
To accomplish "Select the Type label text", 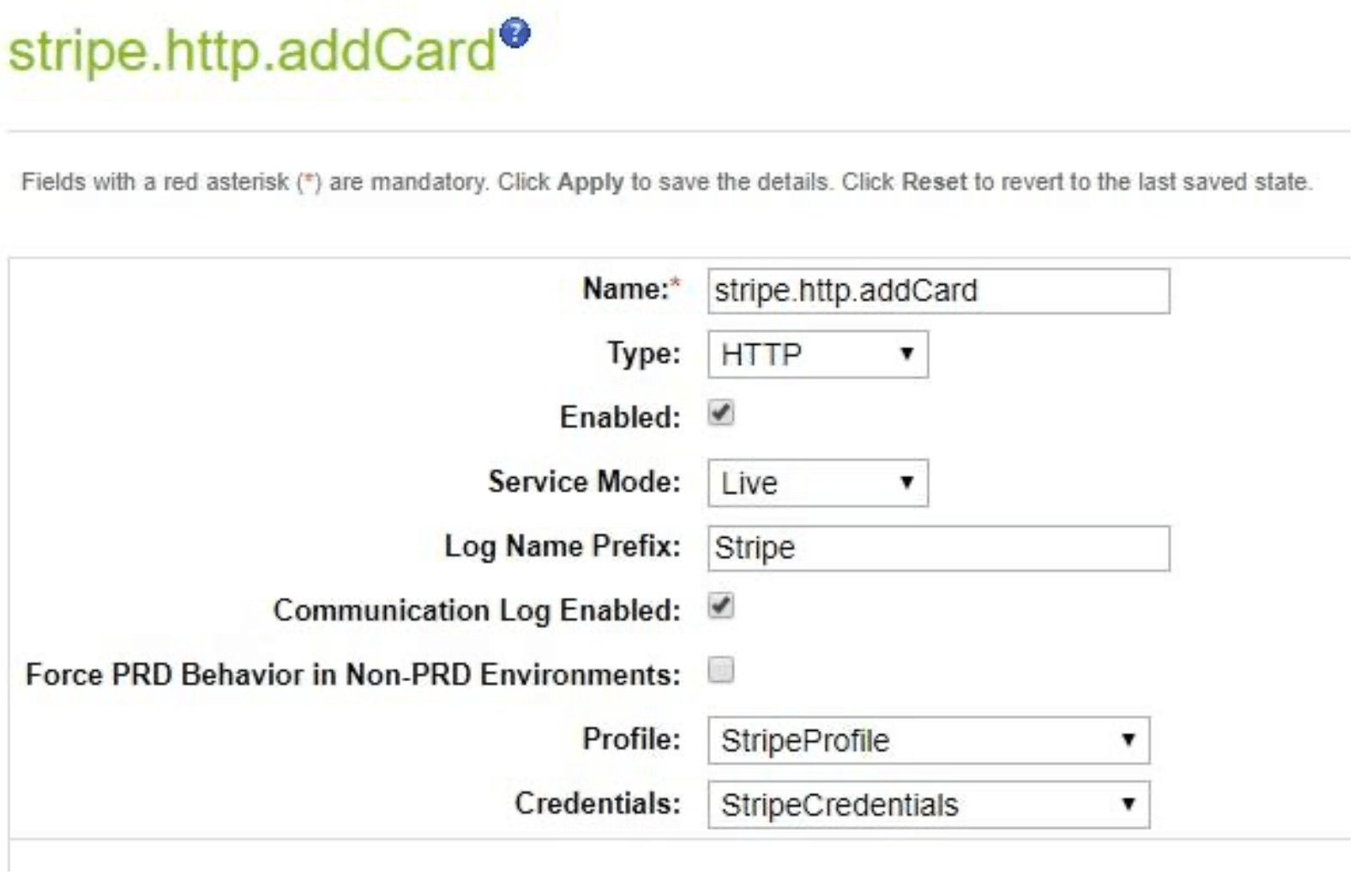I will (x=643, y=353).
